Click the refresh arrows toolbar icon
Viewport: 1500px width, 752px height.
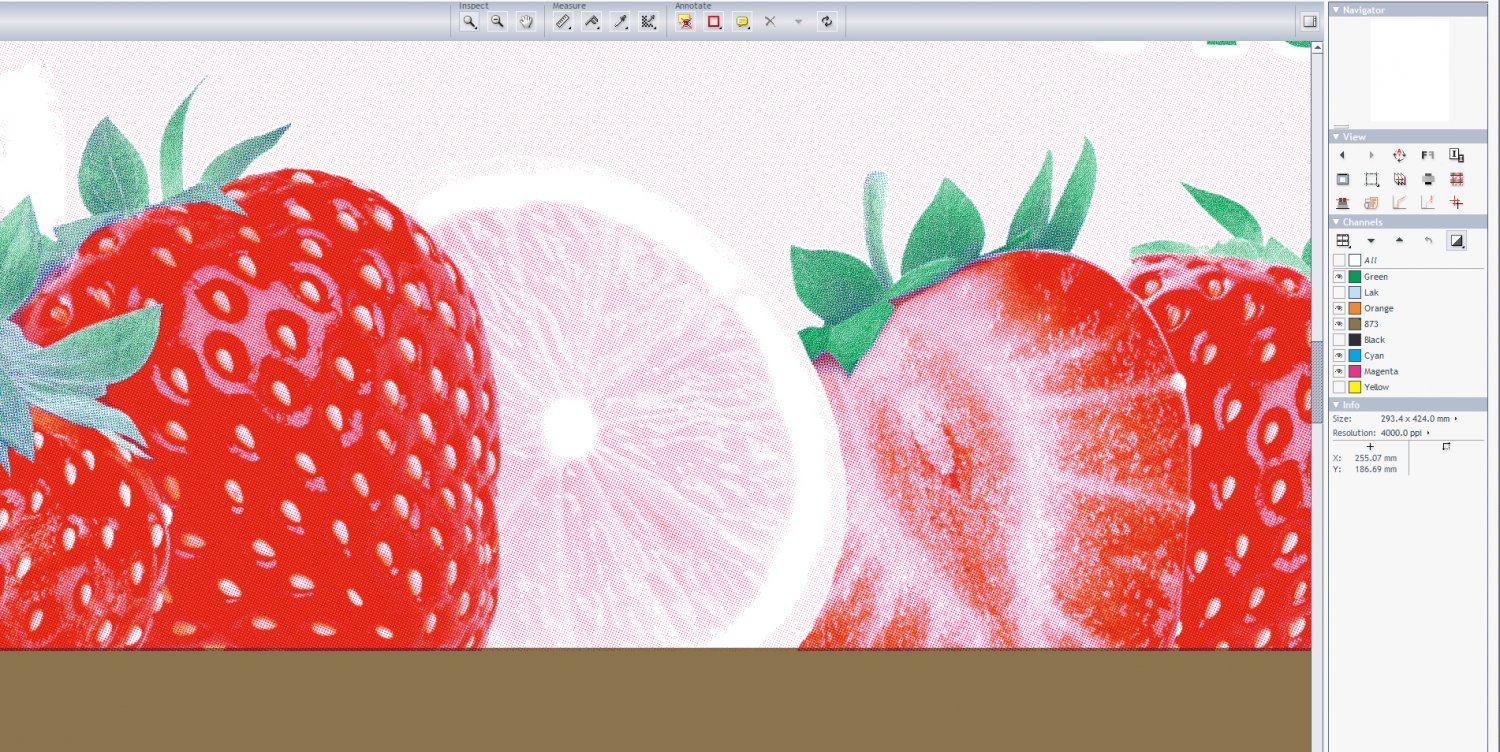pyautogui.click(x=826, y=21)
